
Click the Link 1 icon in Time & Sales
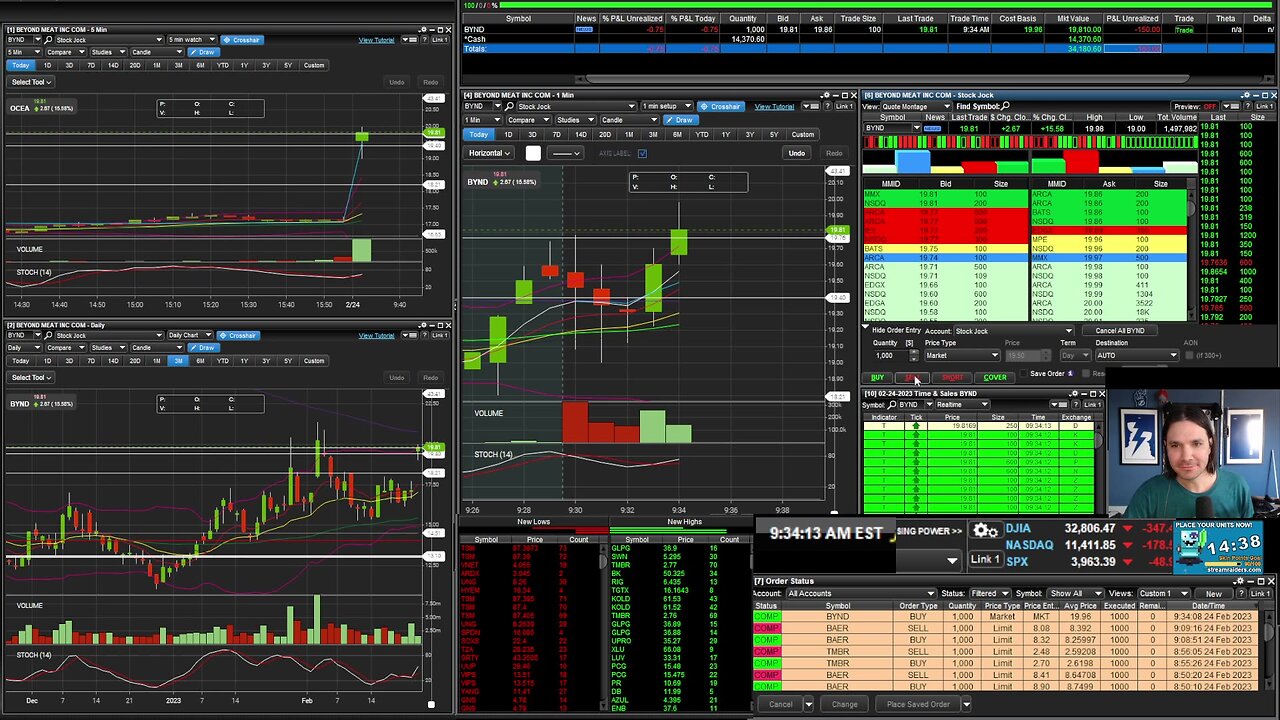click(1091, 405)
